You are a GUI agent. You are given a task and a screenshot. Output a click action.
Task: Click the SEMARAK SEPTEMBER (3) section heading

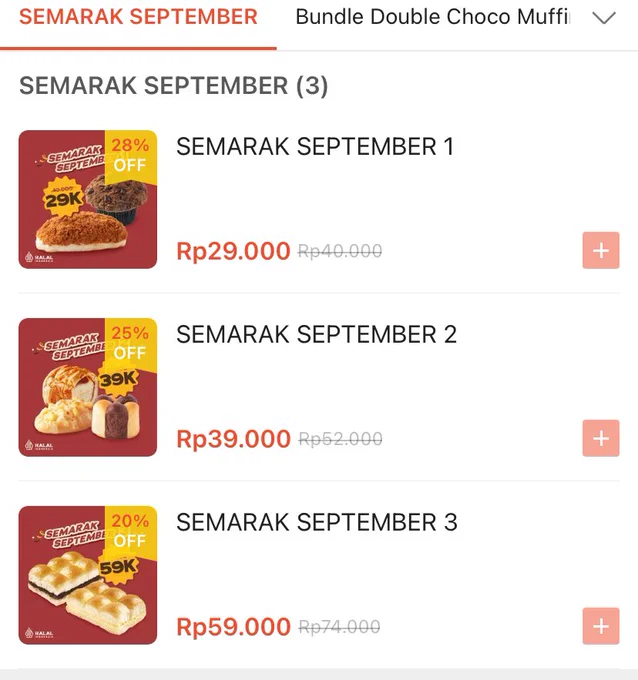(173, 85)
